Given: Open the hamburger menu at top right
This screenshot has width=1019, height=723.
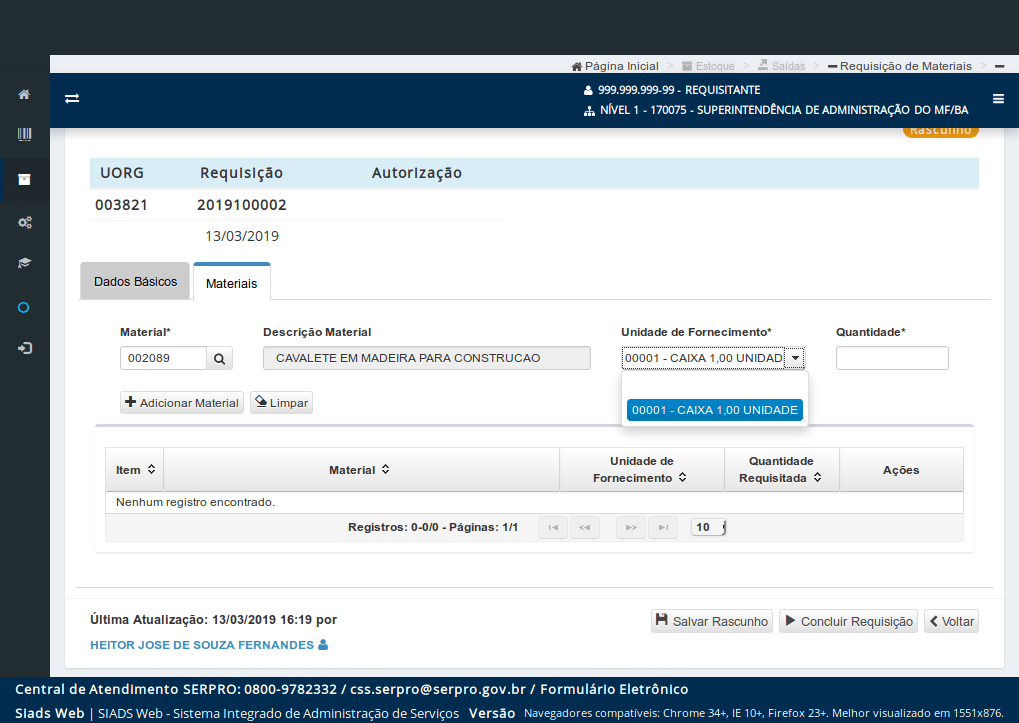Looking at the screenshot, I should 998,99.
